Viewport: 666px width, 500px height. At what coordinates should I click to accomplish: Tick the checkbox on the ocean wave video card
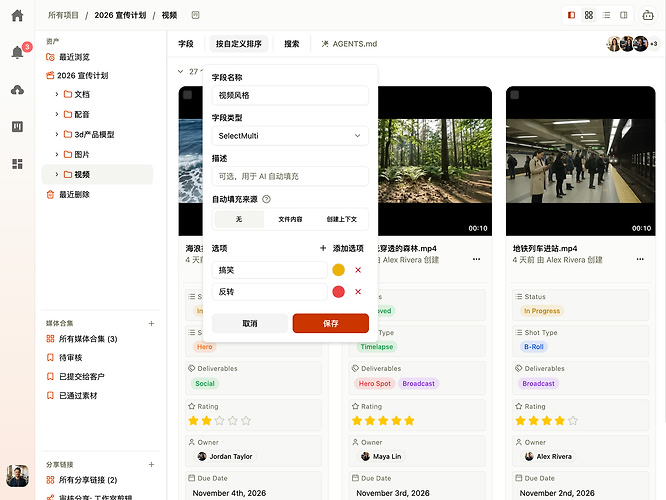187,95
